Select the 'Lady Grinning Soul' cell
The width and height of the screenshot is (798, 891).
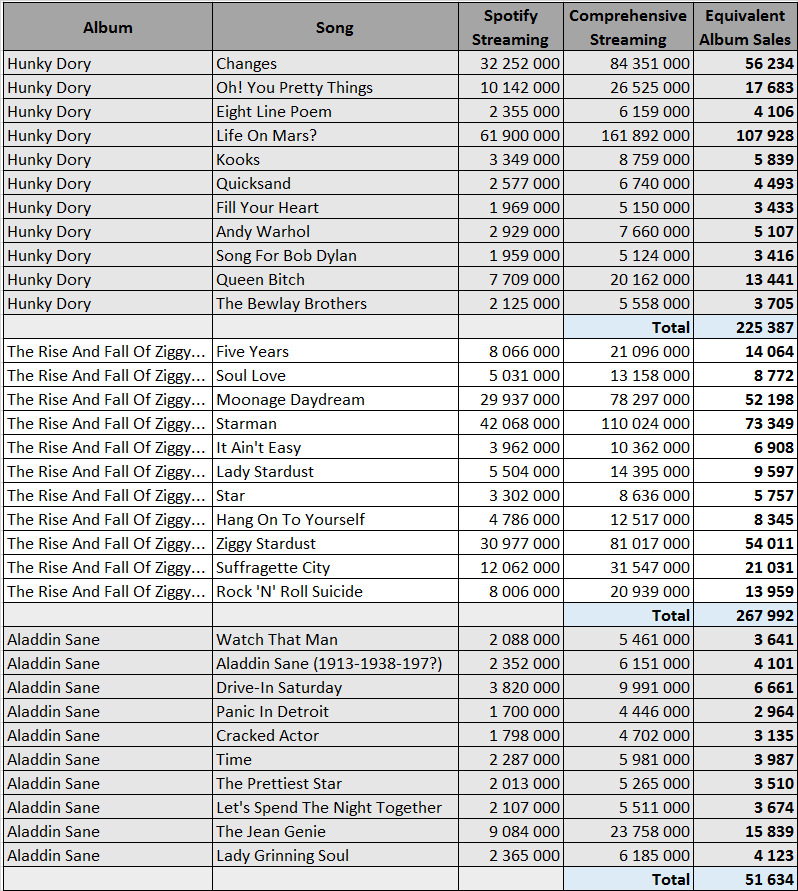click(335, 855)
